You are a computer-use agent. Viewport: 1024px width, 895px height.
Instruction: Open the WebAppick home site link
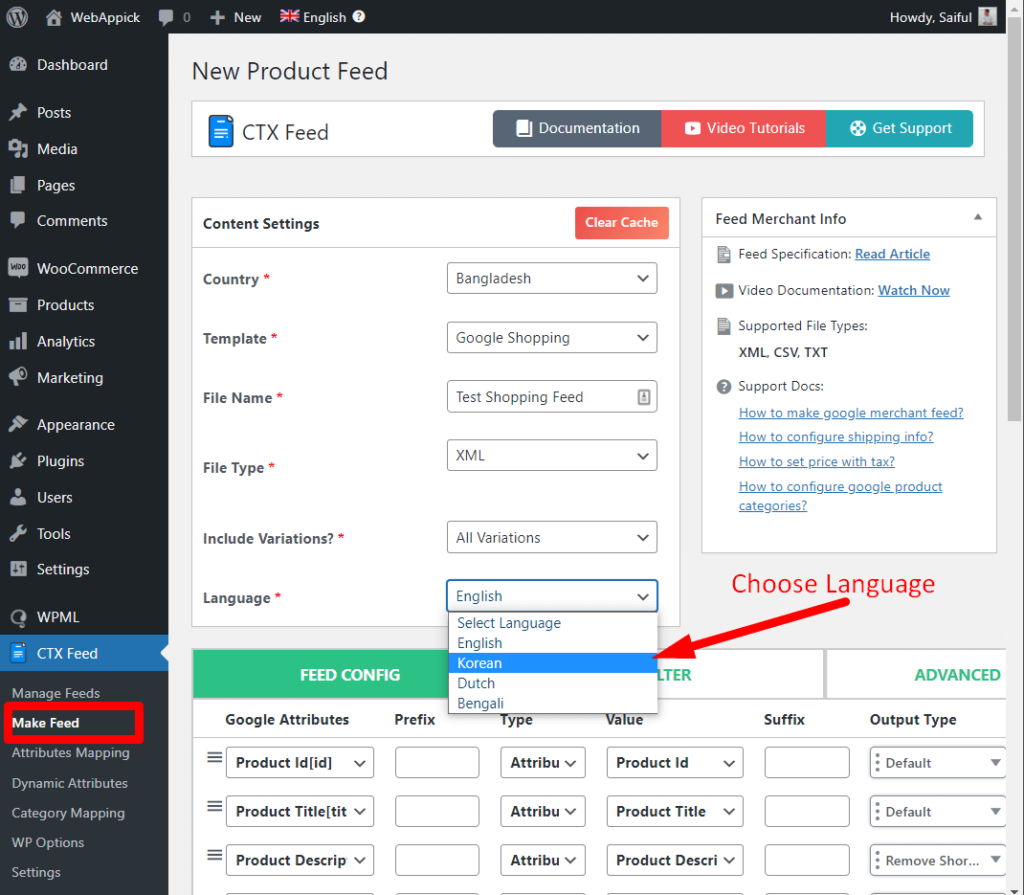tap(93, 17)
